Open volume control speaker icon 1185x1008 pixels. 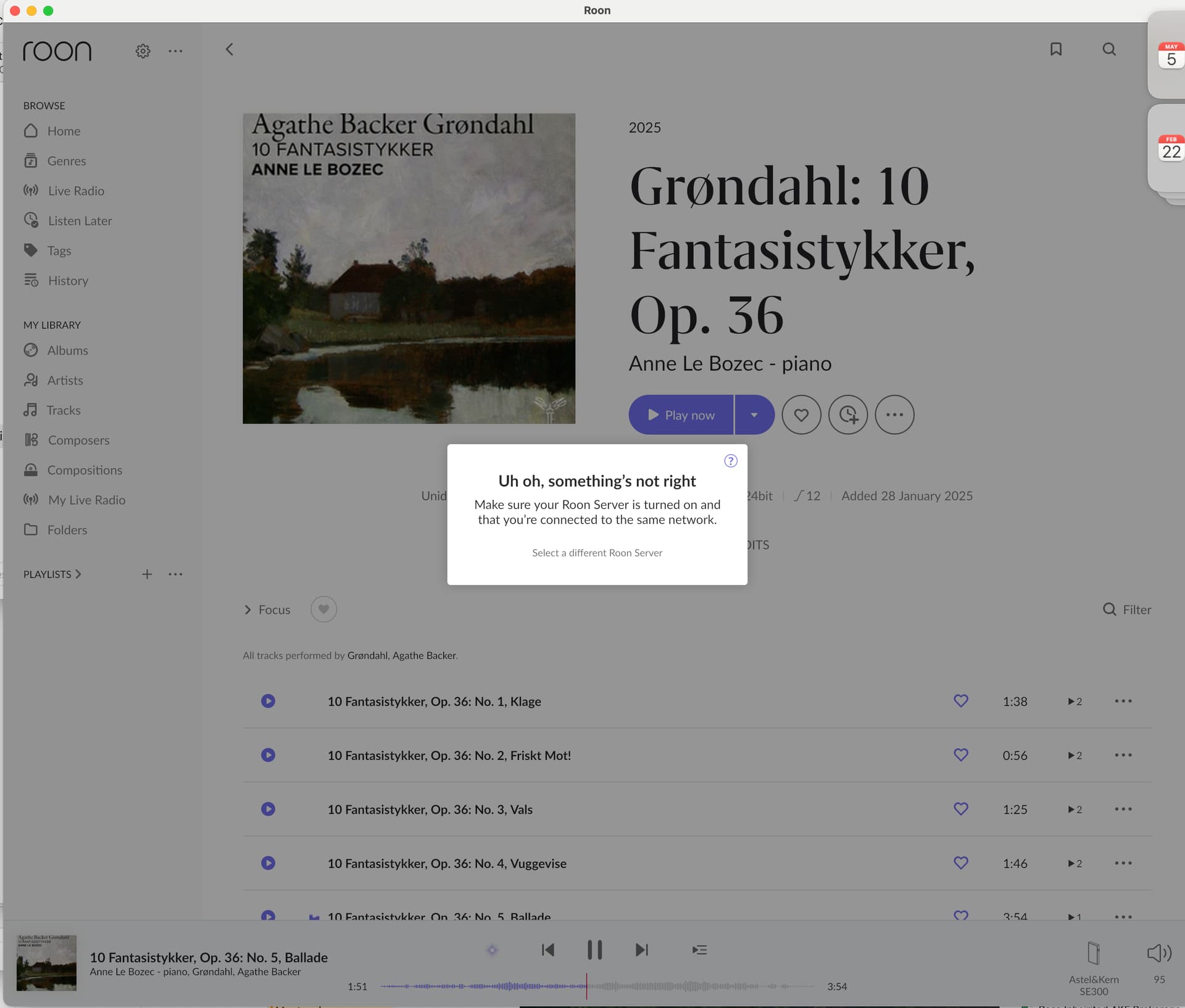click(x=1159, y=953)
